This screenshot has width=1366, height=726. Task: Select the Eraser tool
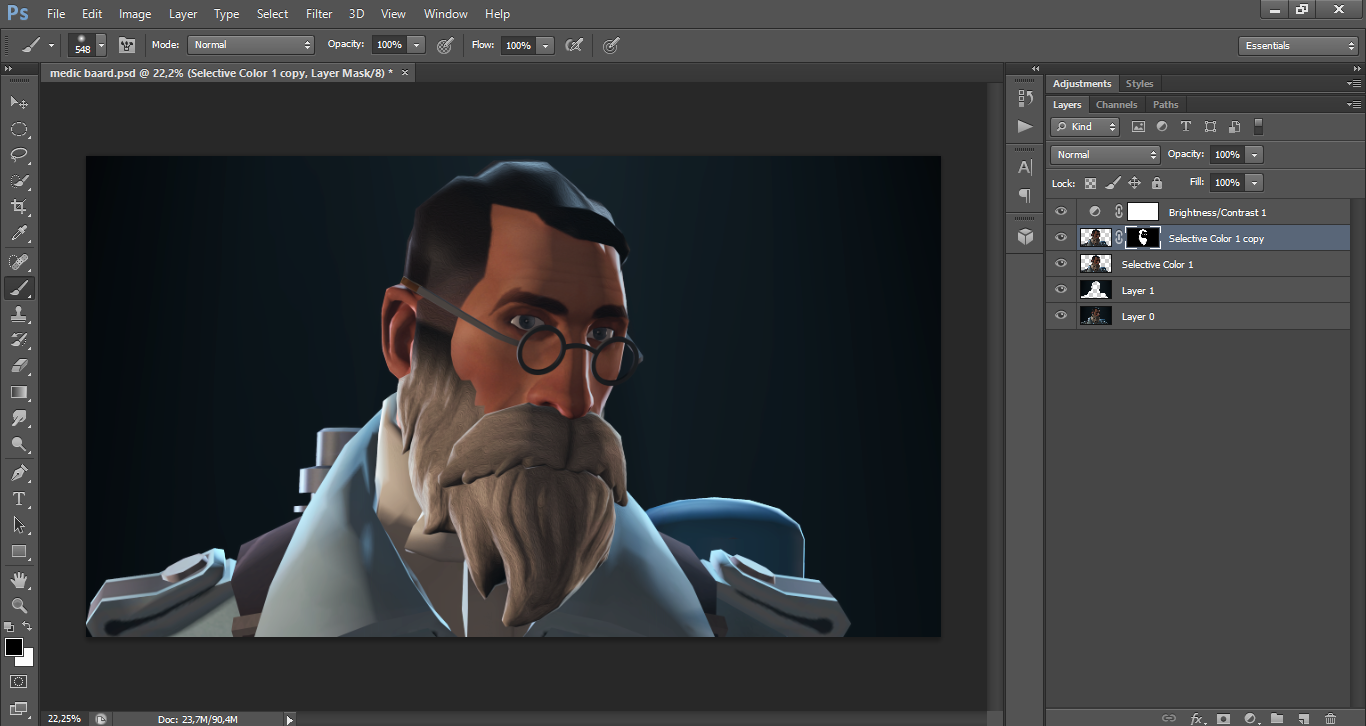point(19,366)
